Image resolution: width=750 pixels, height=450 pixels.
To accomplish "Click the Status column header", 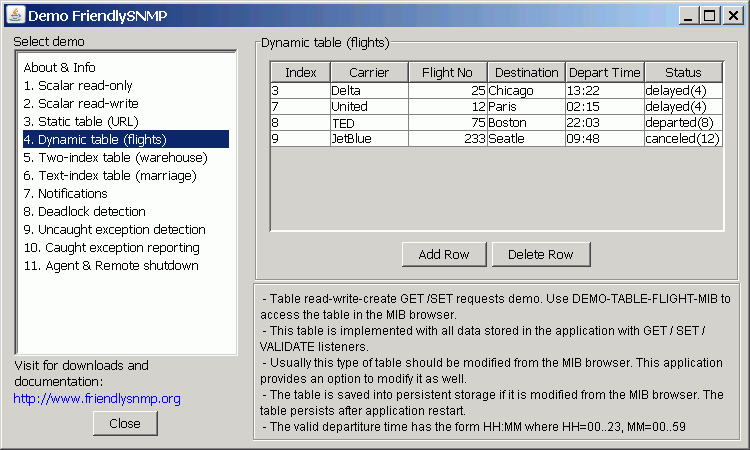I will tap(683, 72).
